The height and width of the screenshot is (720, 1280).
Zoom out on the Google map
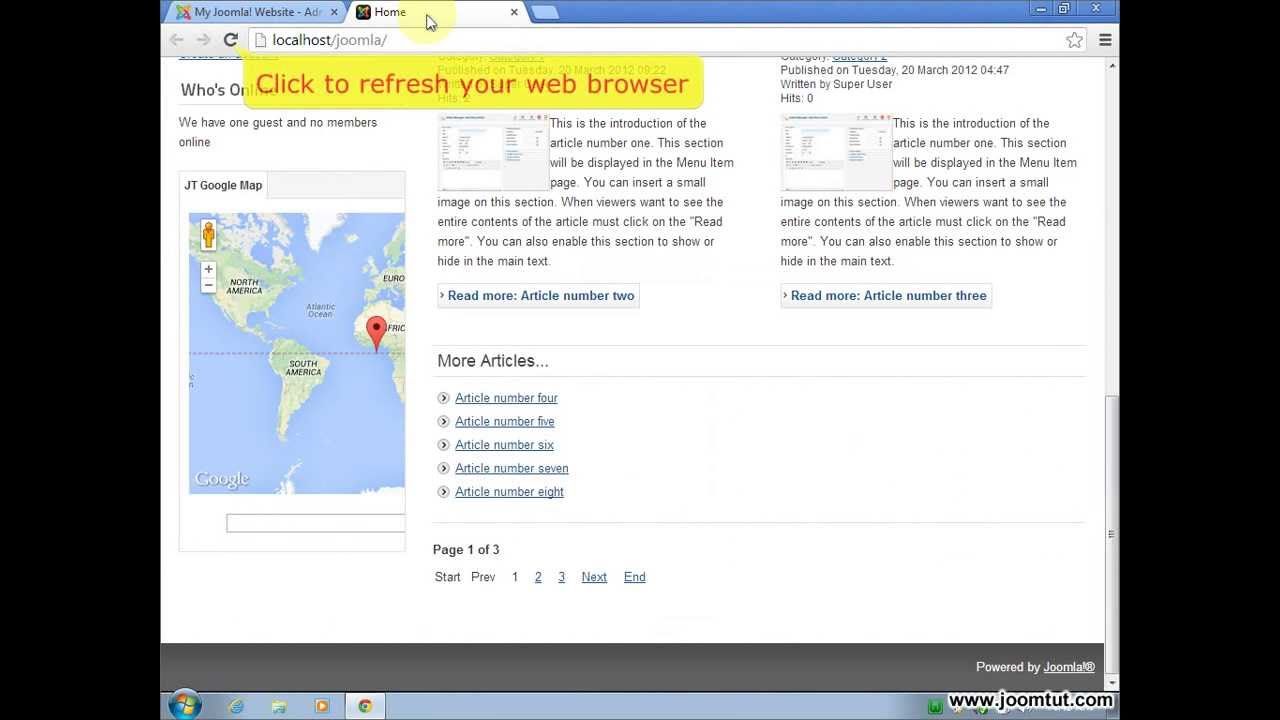click(x=208, y=286)
